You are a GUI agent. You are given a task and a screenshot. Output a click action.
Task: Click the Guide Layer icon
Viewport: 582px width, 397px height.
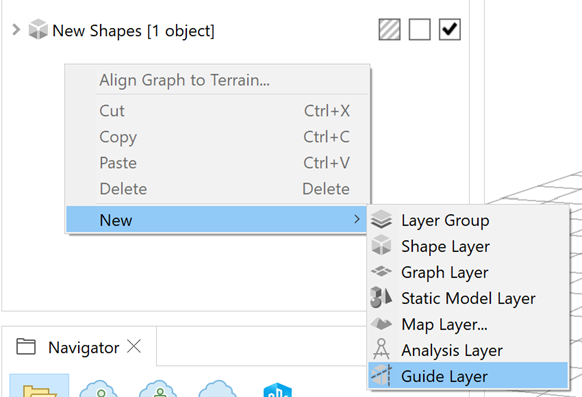click(381, 375)
